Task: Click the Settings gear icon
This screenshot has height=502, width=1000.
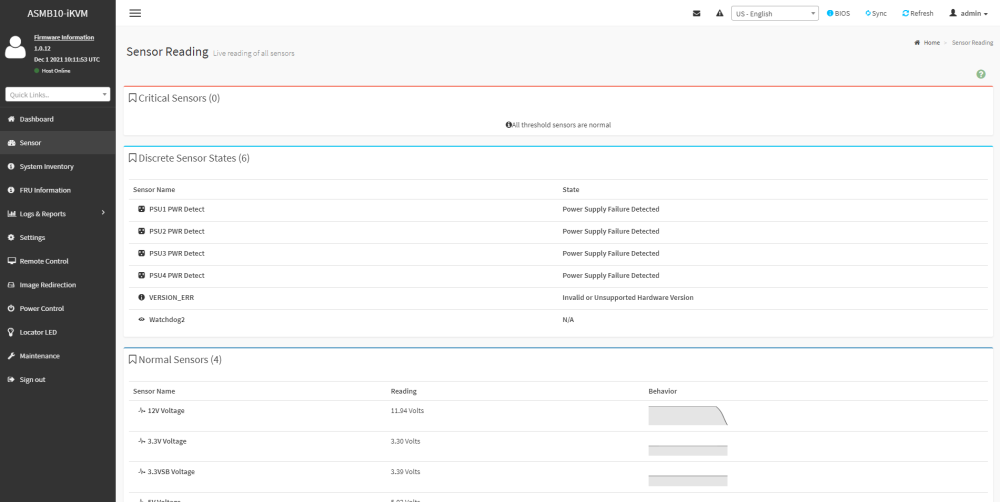Action: [x=11, y=237]
